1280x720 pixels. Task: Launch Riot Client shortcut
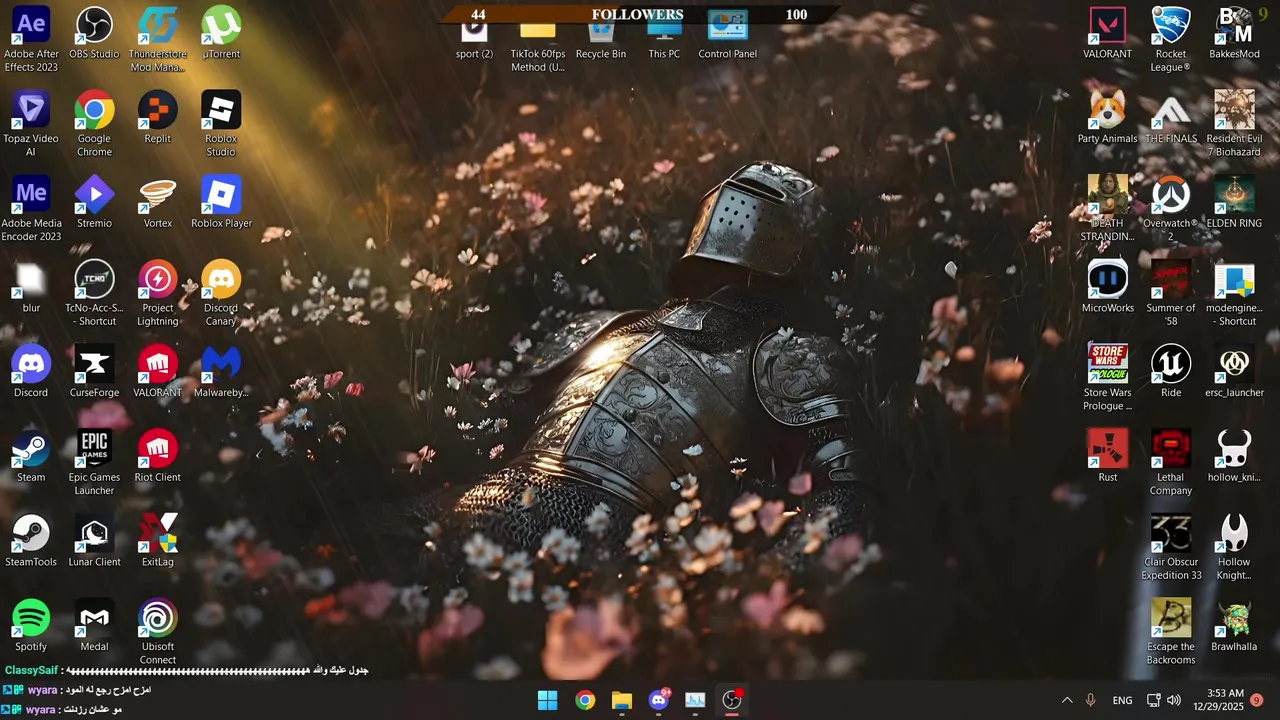point(157,457)
